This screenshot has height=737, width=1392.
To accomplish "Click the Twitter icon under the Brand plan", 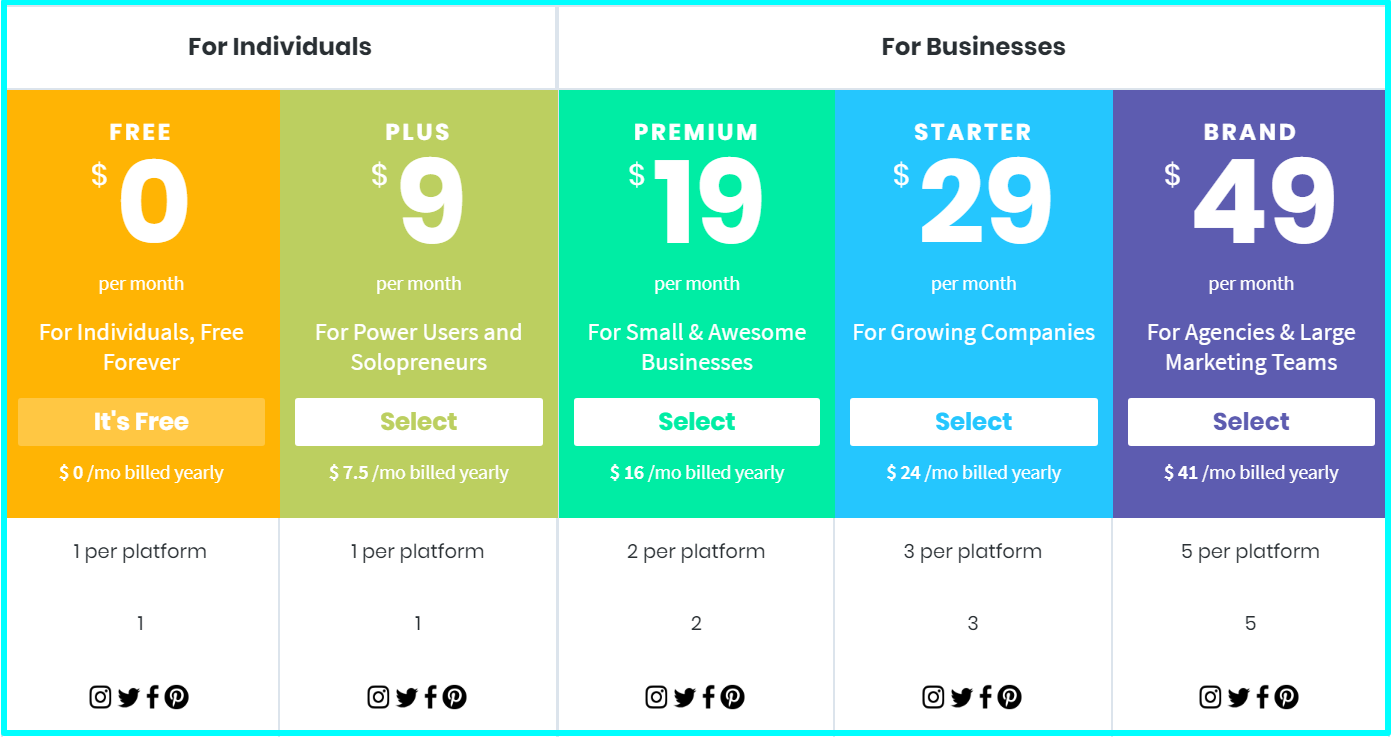I will 1239,697.
